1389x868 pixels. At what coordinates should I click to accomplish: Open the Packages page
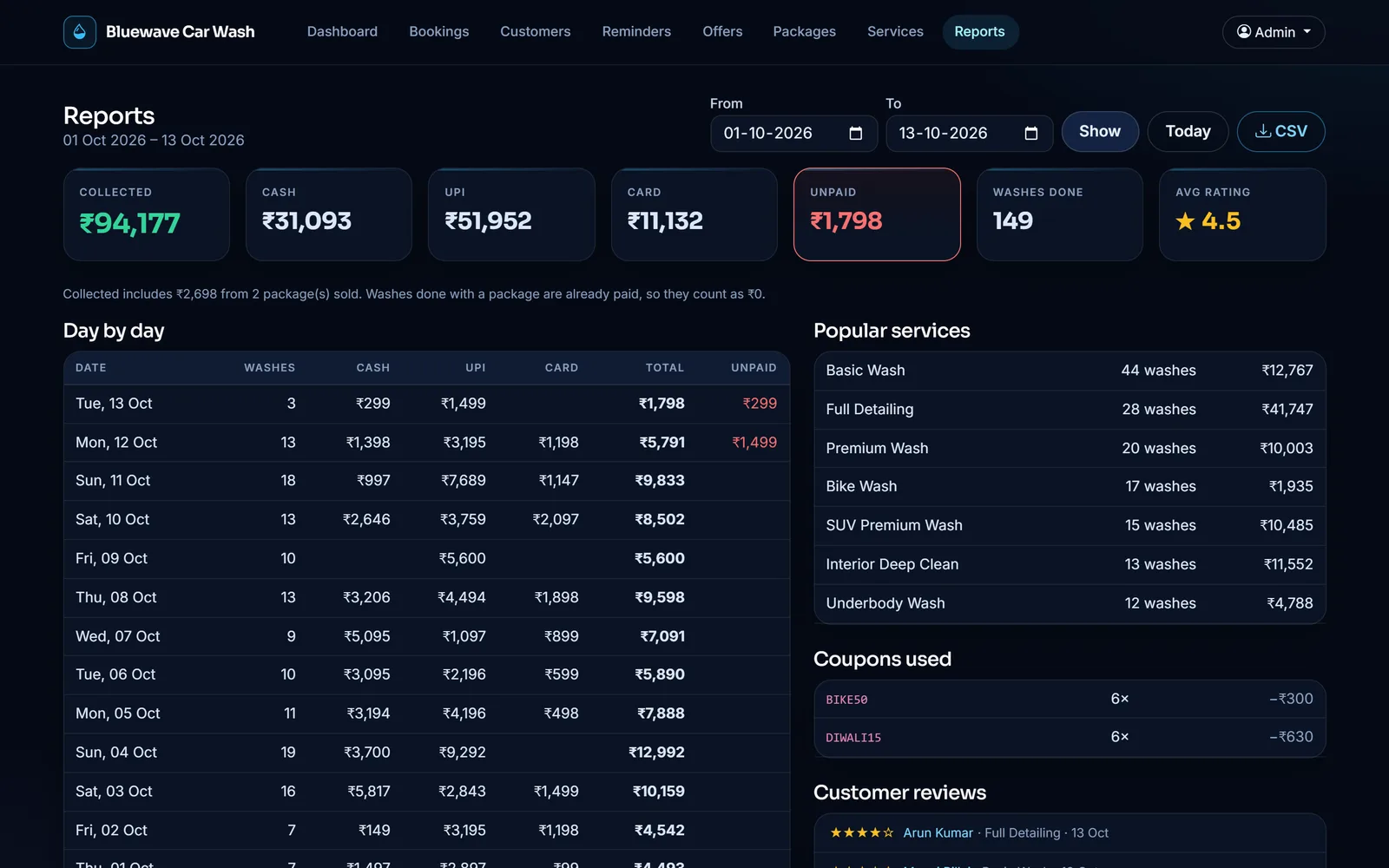[x=805, y=32]
